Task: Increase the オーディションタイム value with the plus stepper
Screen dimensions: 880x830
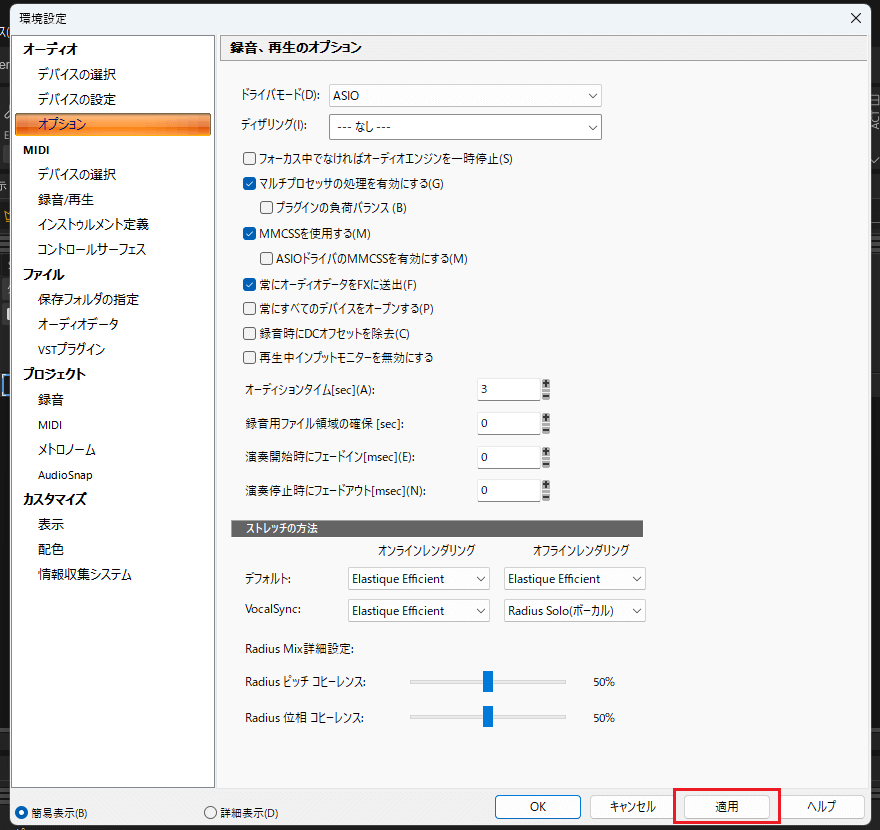Action: coord(546,384)
